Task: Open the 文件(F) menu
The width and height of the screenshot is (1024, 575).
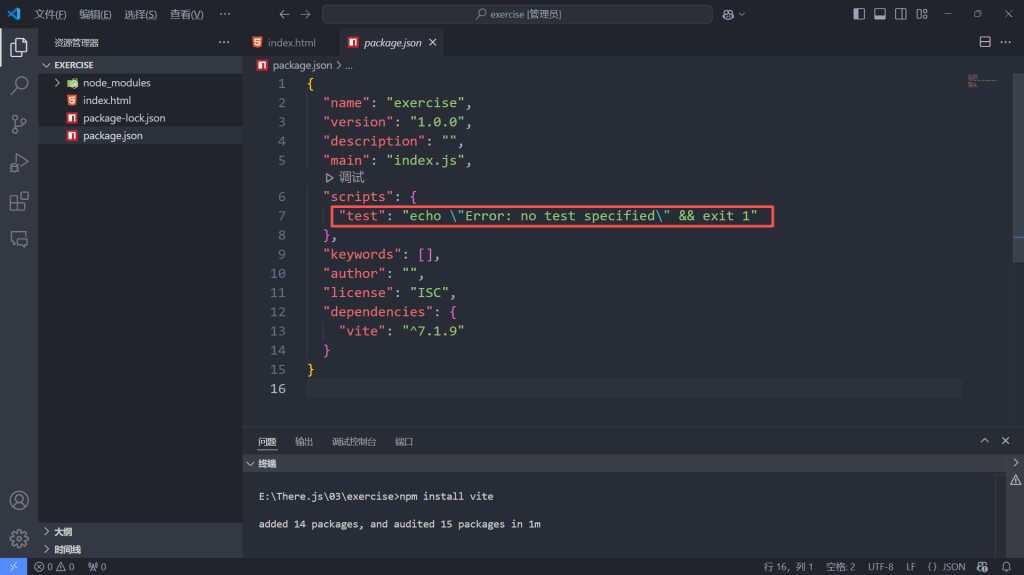Action: [x=50, y=15]
